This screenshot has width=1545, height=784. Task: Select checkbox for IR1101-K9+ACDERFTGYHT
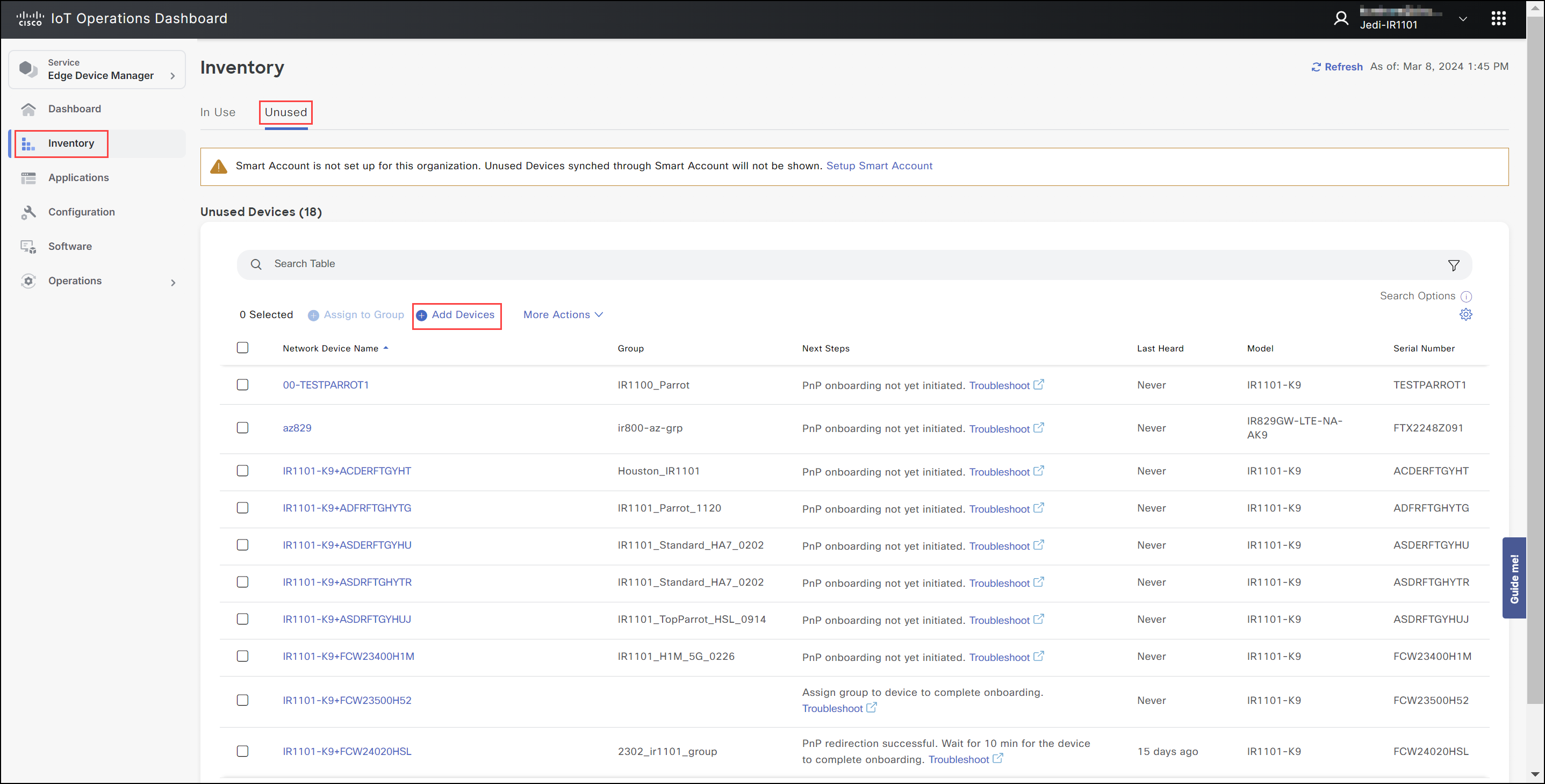(242, 471)
